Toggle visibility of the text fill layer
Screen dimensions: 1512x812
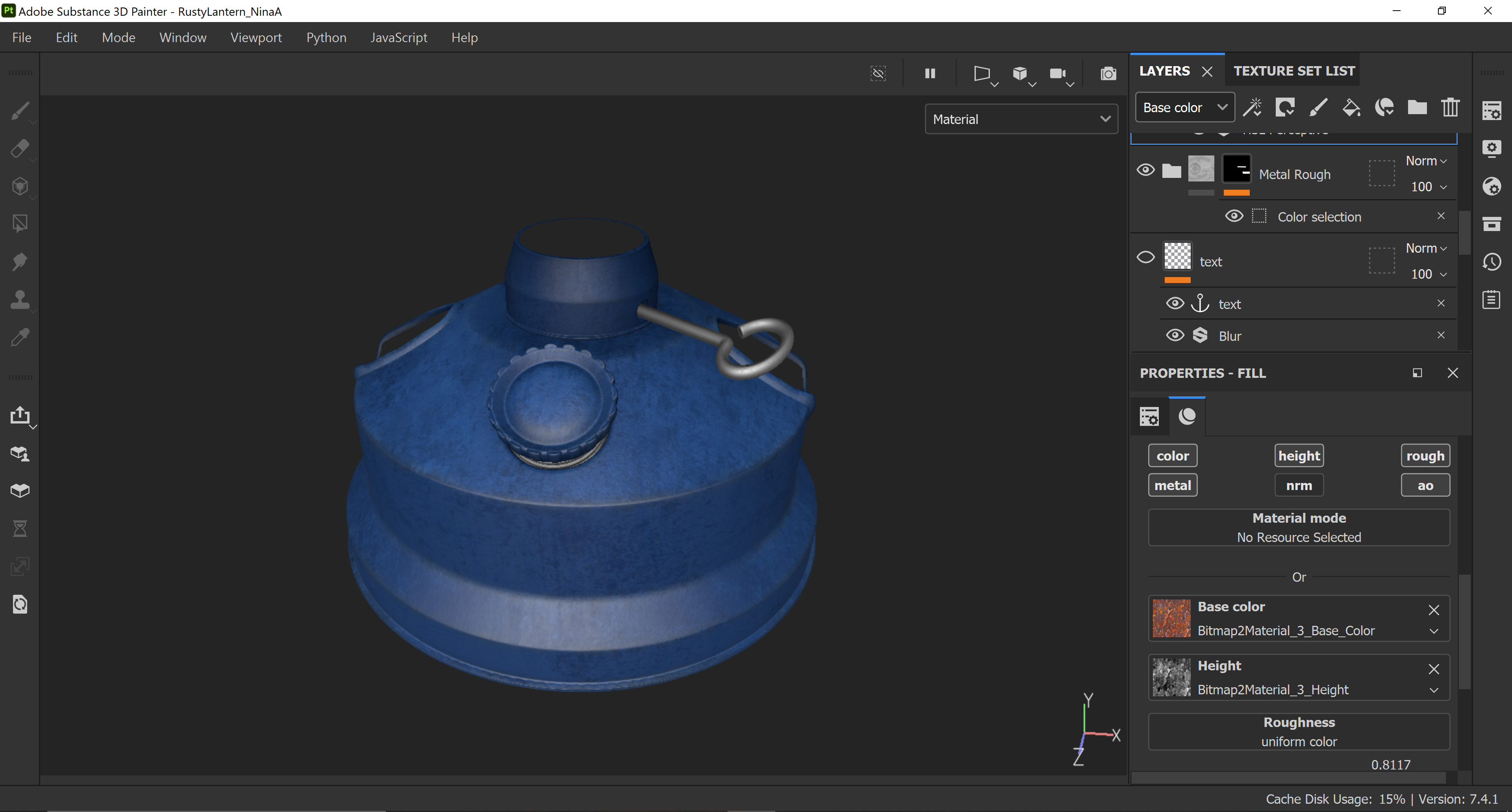pyautogui.click(x=1145, y=257)
